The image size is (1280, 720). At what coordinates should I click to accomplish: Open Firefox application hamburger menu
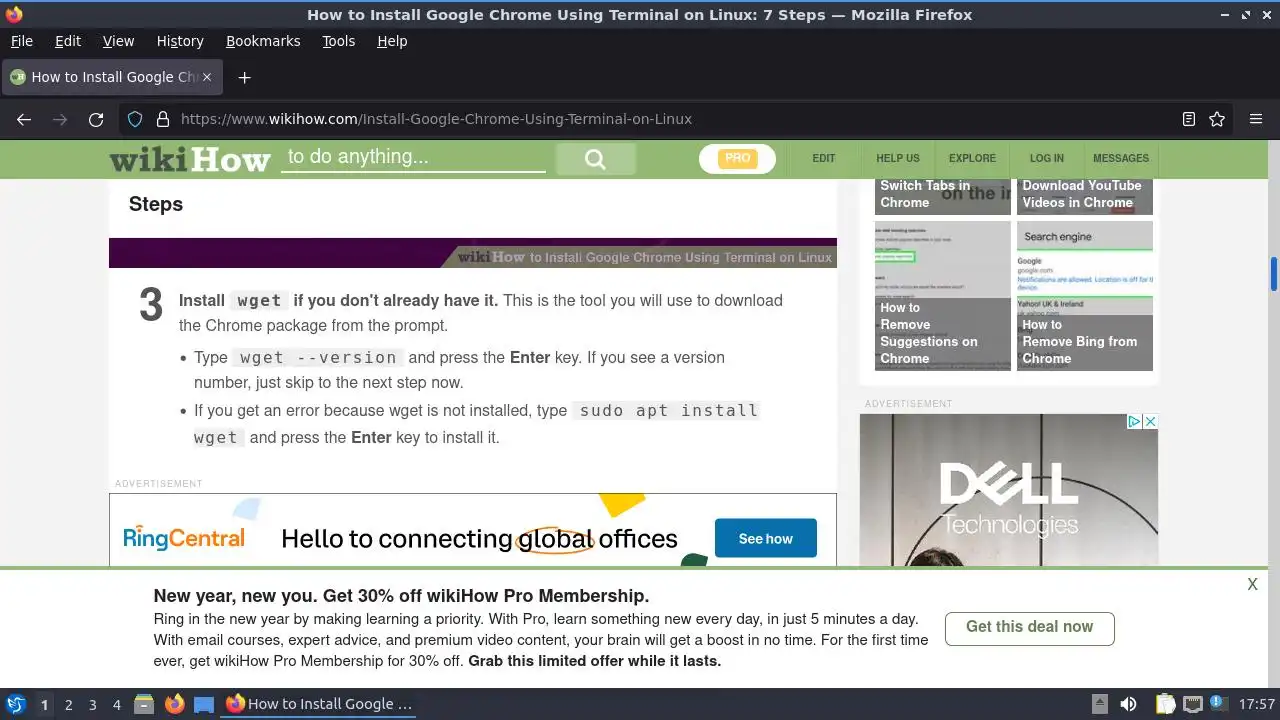pos(1256,119)
